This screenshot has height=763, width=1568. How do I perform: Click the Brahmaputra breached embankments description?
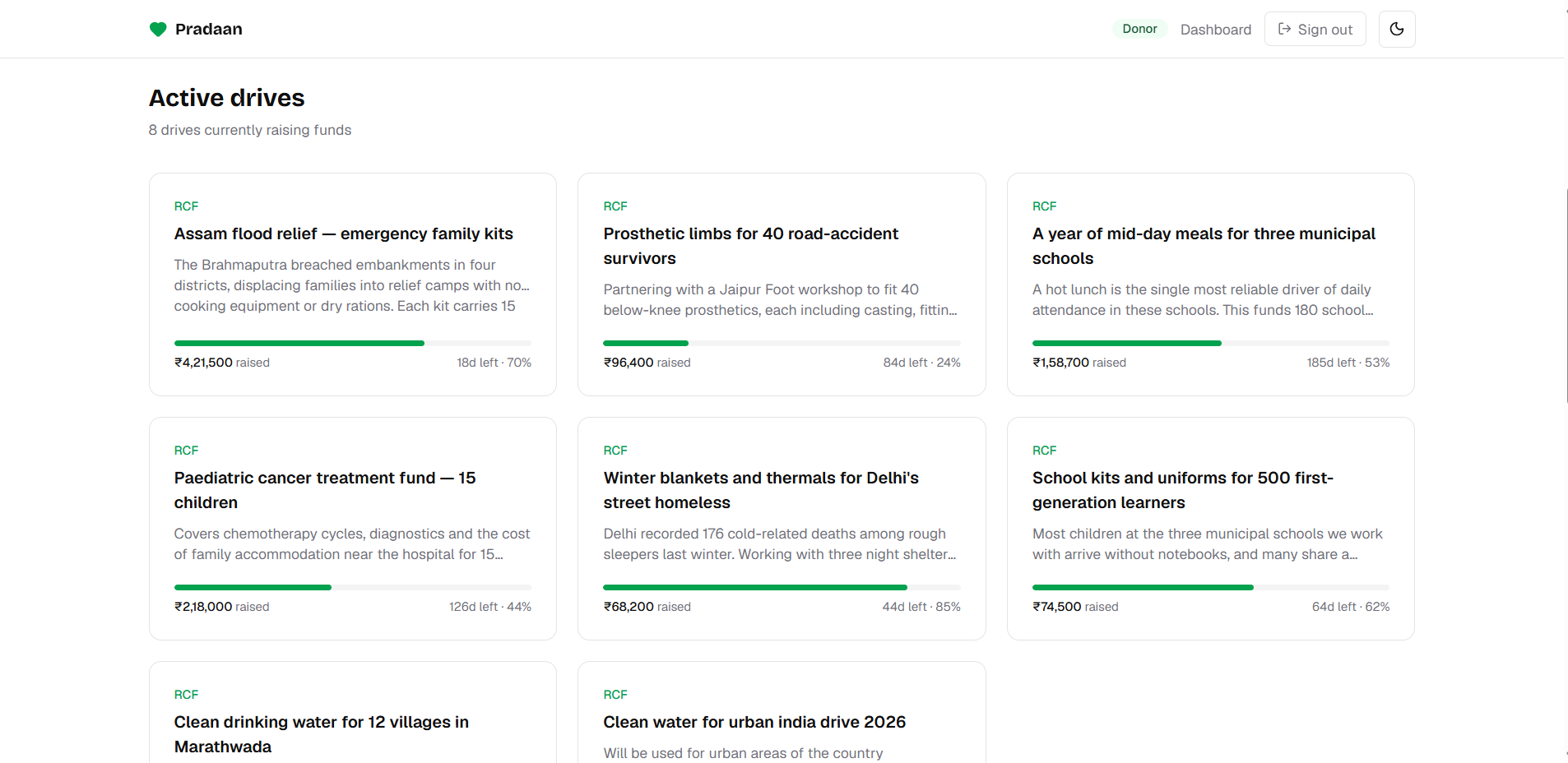pos(352,285)
